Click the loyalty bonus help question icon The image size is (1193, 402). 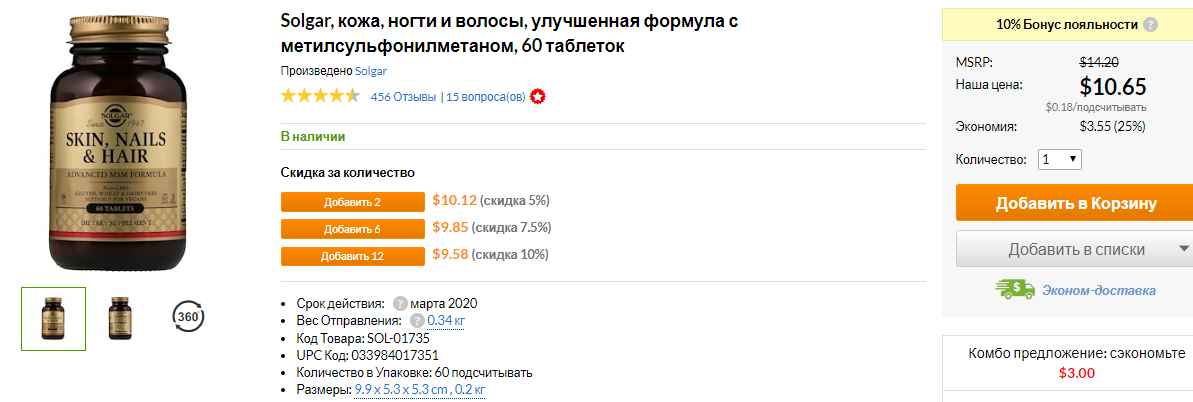[1150, 25]
